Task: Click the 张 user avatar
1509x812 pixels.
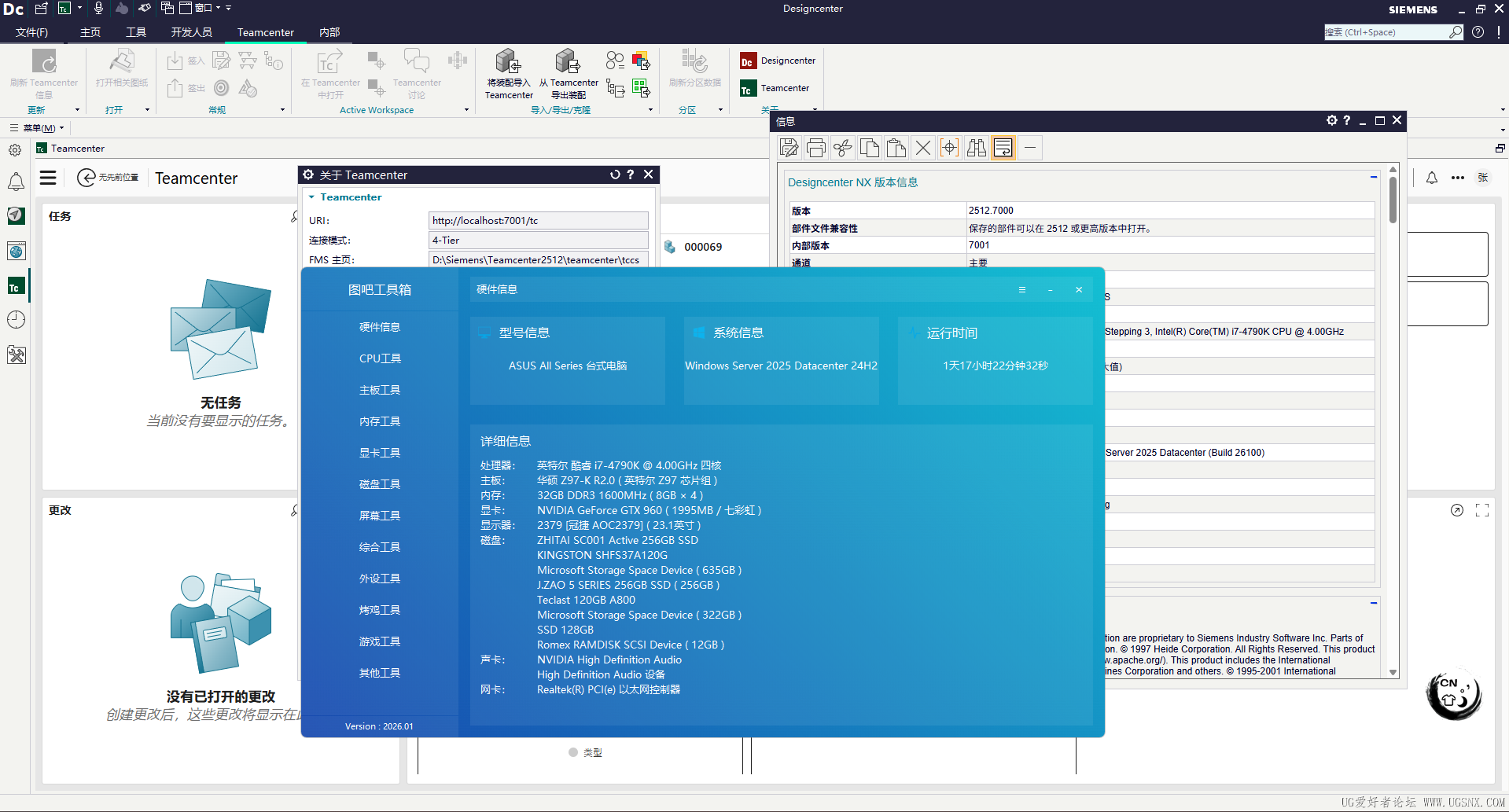Action: click(x=1483, y=178)
